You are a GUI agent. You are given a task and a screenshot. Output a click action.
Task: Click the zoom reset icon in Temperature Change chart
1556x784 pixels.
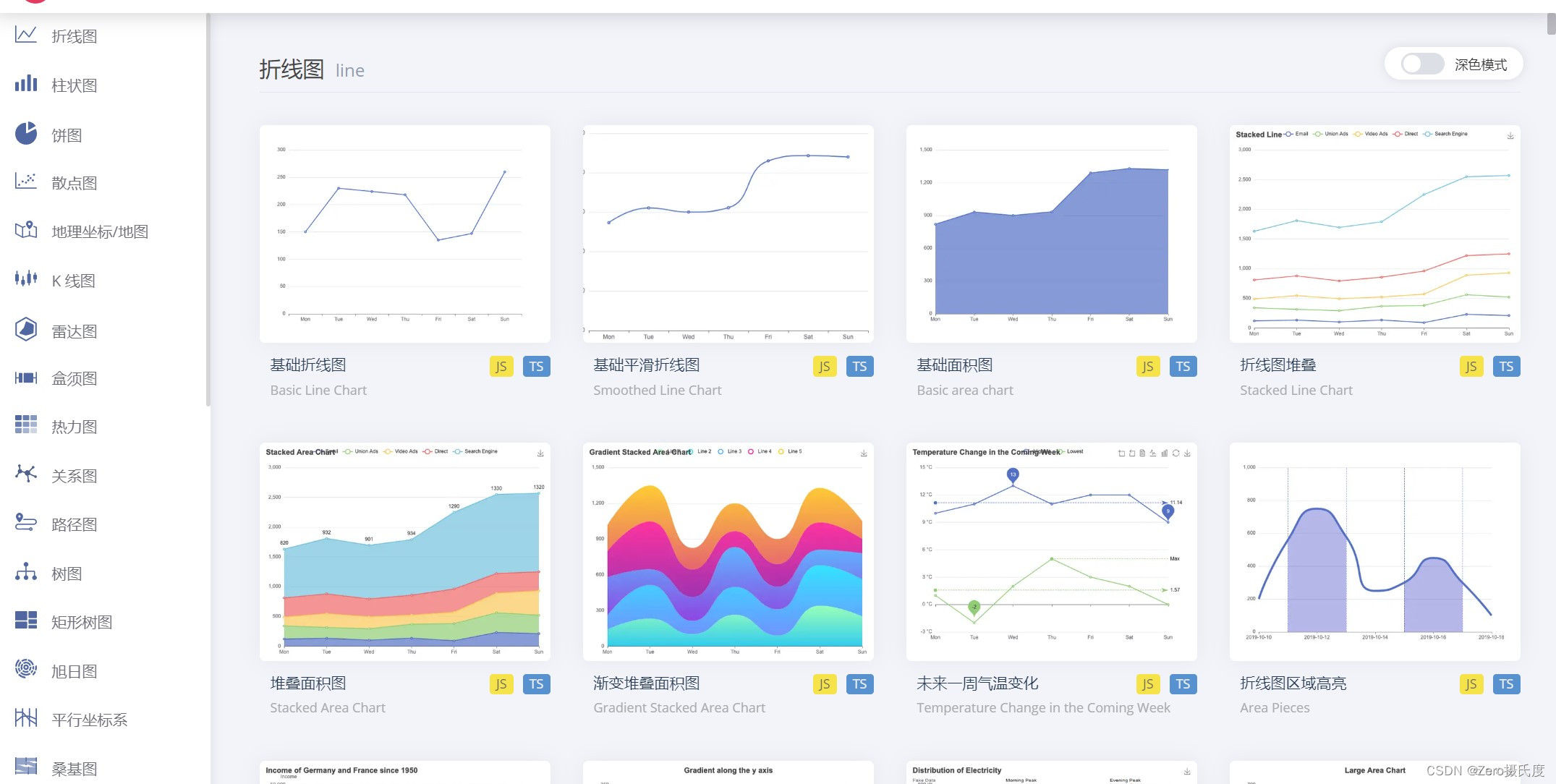[1132, 453]
